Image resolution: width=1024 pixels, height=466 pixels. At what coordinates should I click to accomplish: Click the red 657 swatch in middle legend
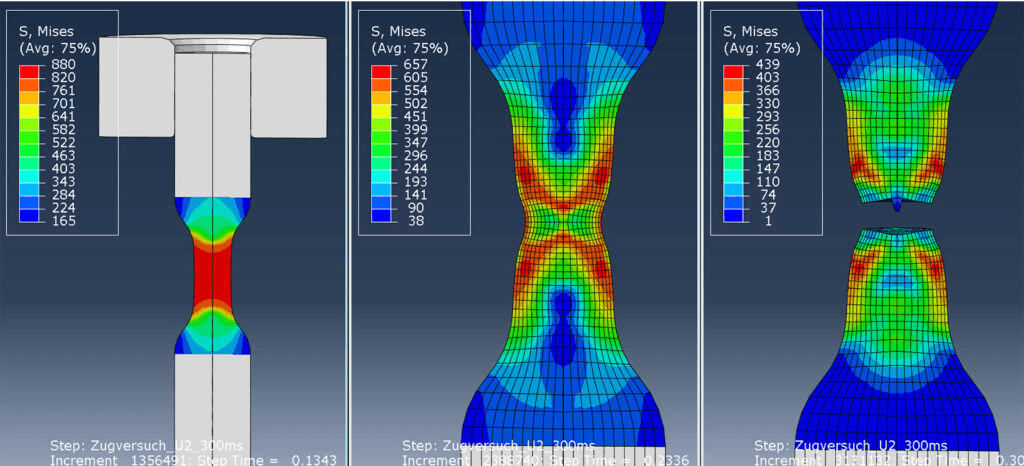tap(381, 70)
